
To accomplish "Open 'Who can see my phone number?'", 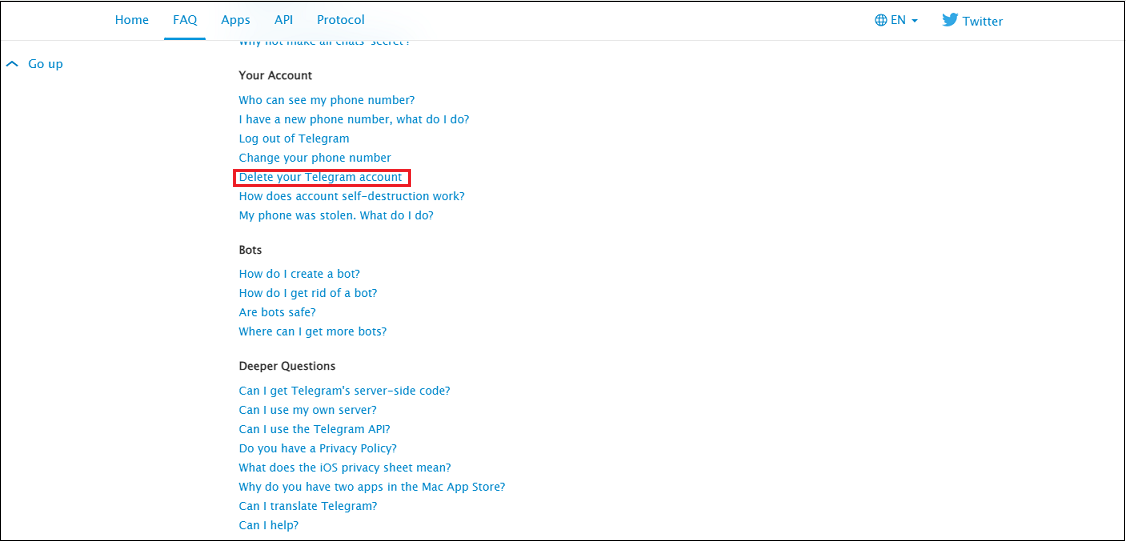I will (x=327, y=100).
